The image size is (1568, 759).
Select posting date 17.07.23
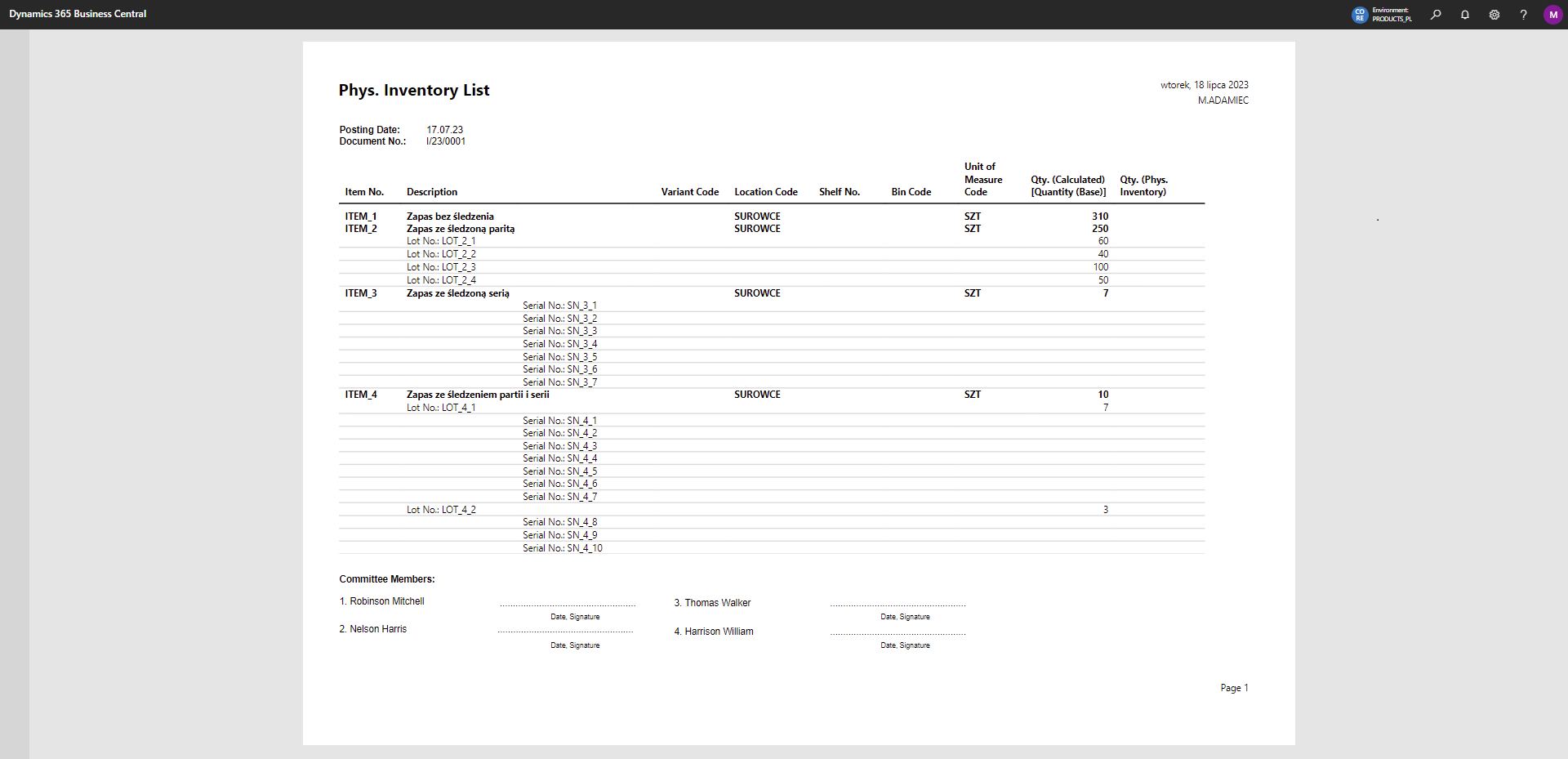click(x=445, y=130)
